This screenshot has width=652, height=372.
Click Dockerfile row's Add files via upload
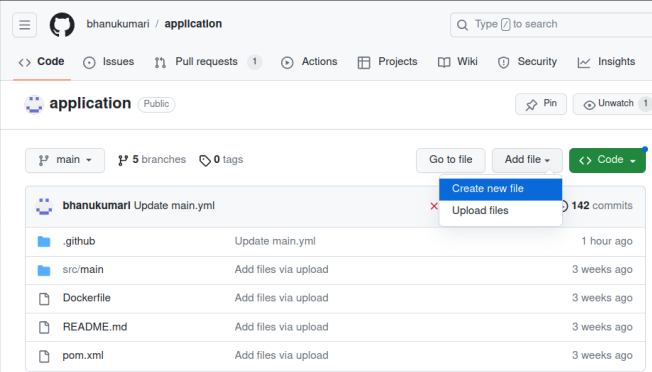(282, 298)
